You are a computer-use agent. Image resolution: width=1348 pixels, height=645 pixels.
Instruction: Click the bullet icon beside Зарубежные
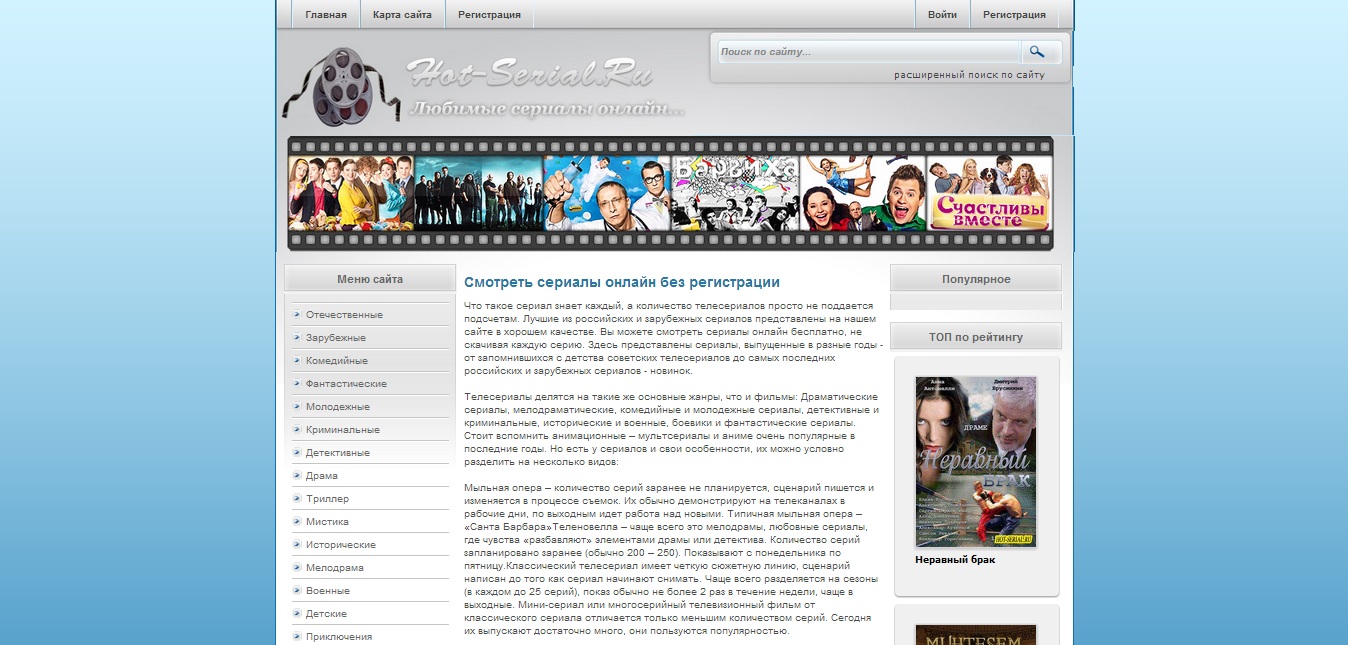coord(297,338)
